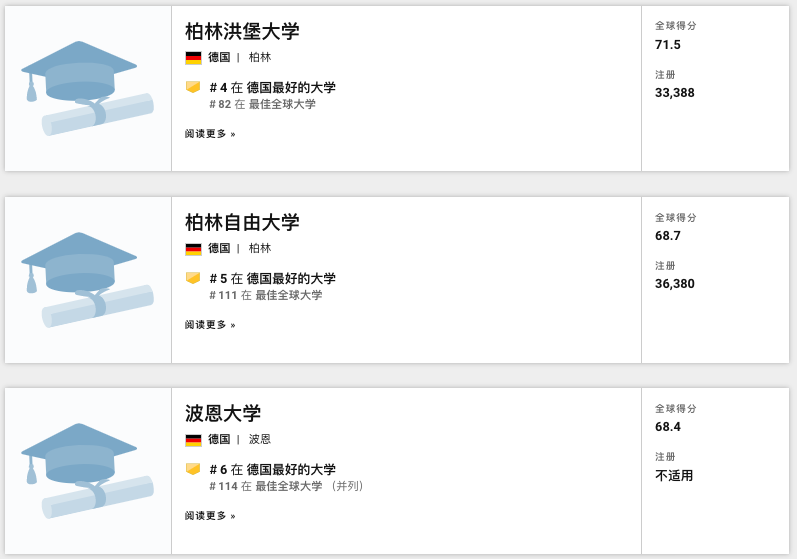This screenshot has width=797, height=559.
Task: Click the gold ranking badge for 柏林洪堡大学
Action: tap(193, 87)
